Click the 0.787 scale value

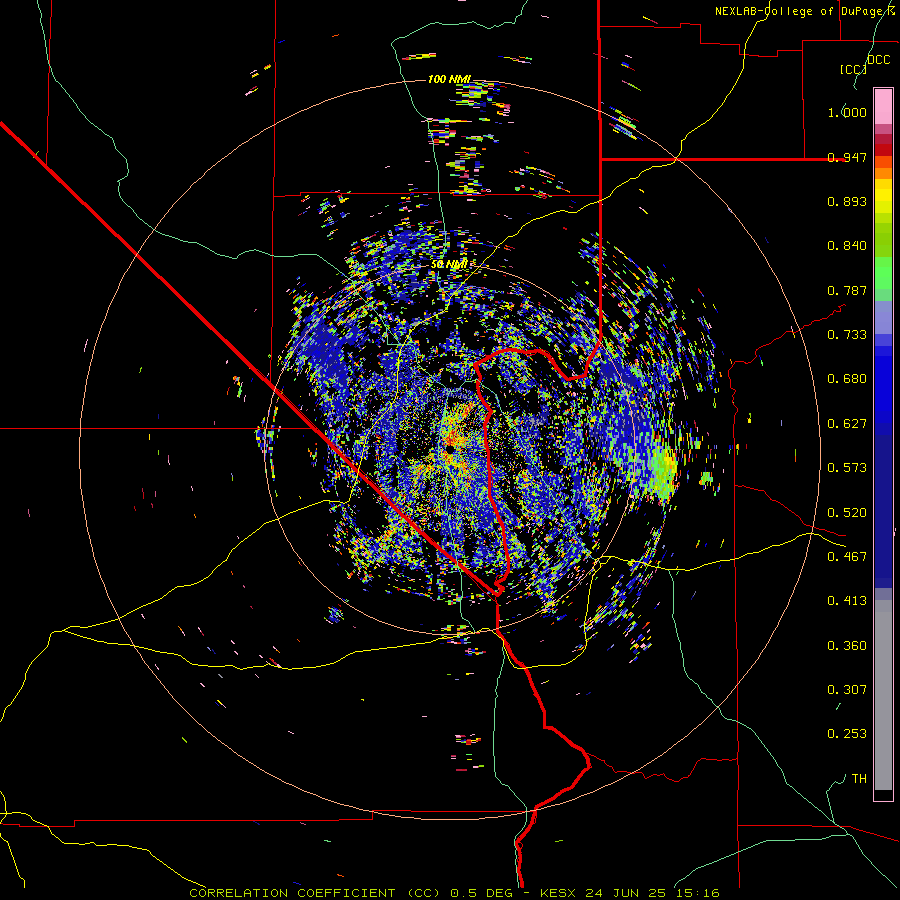click(x=847, y=290)
